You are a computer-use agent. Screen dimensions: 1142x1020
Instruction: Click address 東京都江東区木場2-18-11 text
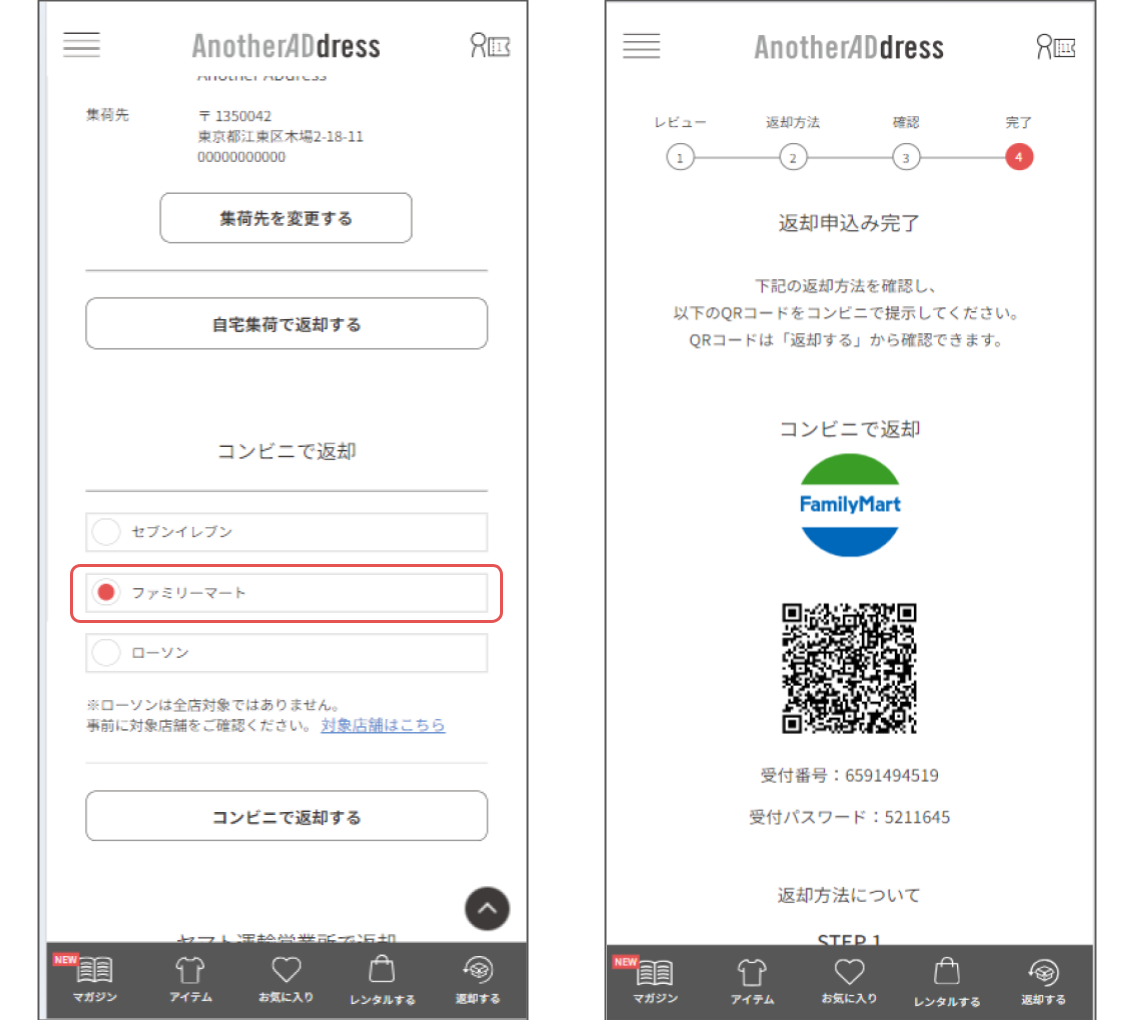click(x=280, y=136)
